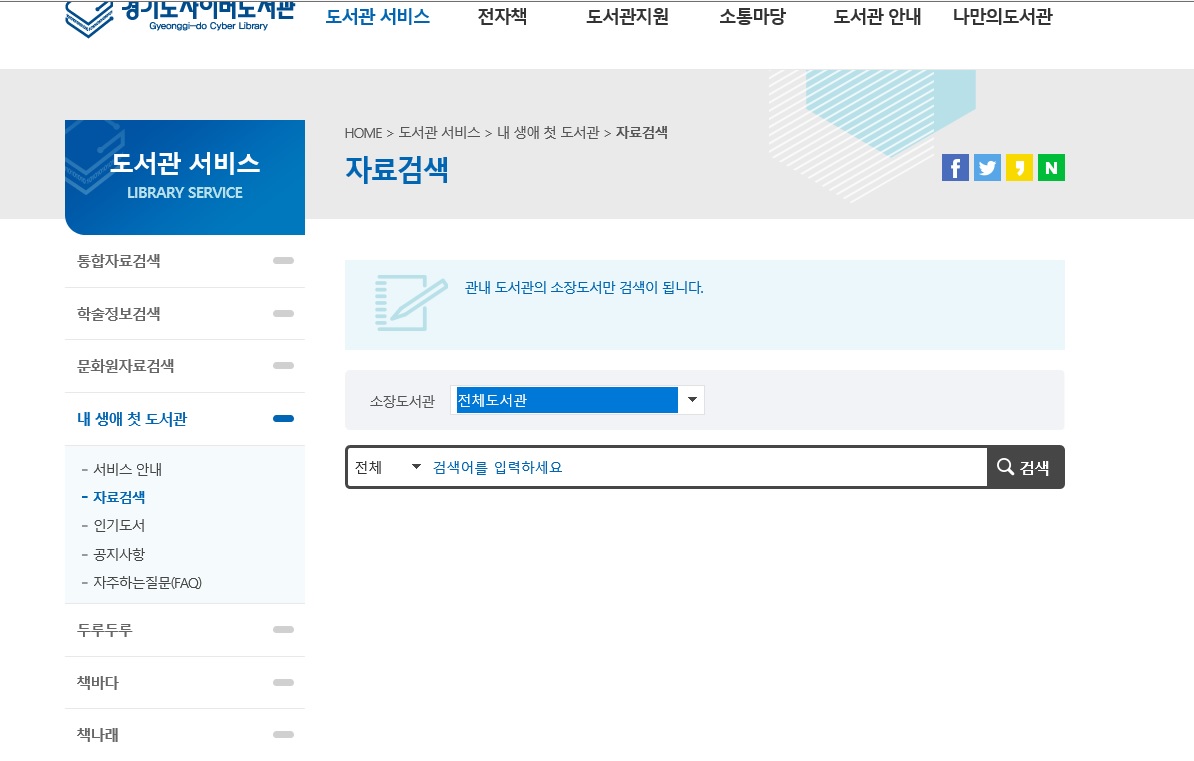Click the 도서관 서비스 LIBRARY SERVICE sidebar header
The image size is (1194, 761).
point(185,177)
